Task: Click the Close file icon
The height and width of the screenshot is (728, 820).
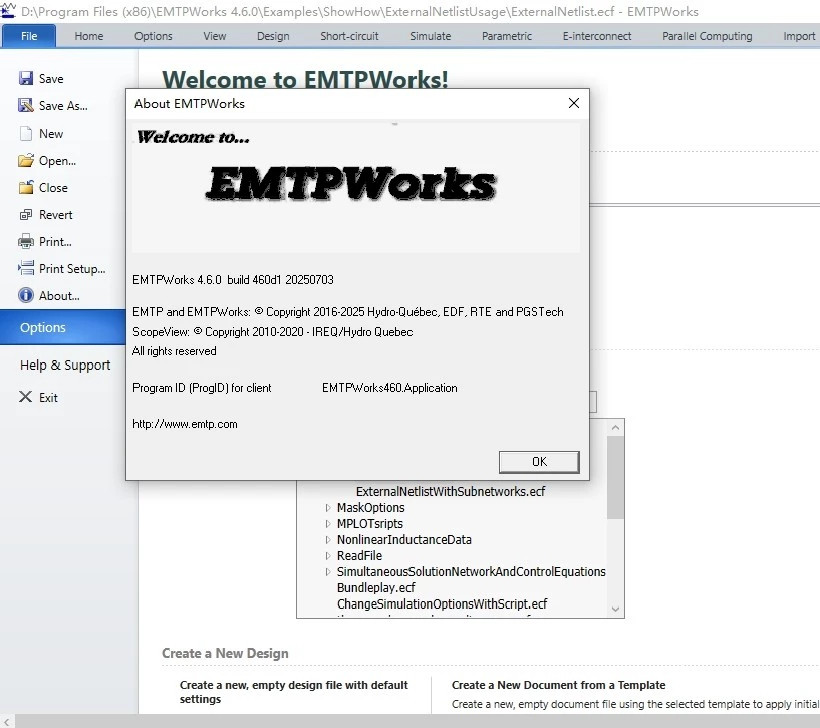Action: tap(26, 187)
